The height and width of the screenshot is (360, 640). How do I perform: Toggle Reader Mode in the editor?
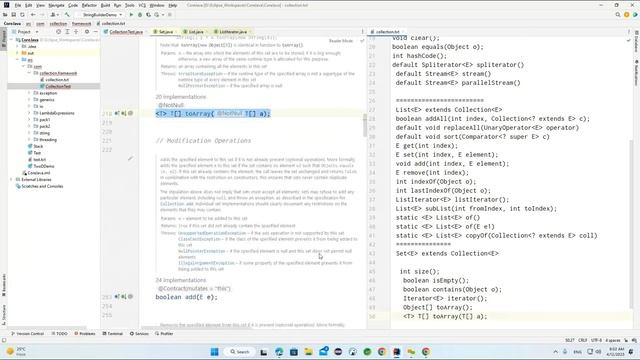click(341, 41)
